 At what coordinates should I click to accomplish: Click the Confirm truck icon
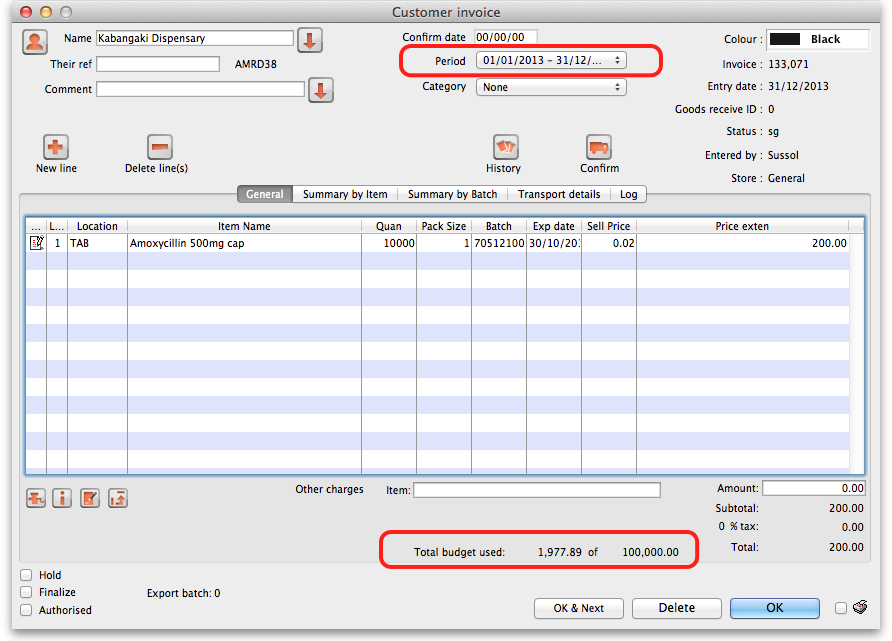point(599,147)
